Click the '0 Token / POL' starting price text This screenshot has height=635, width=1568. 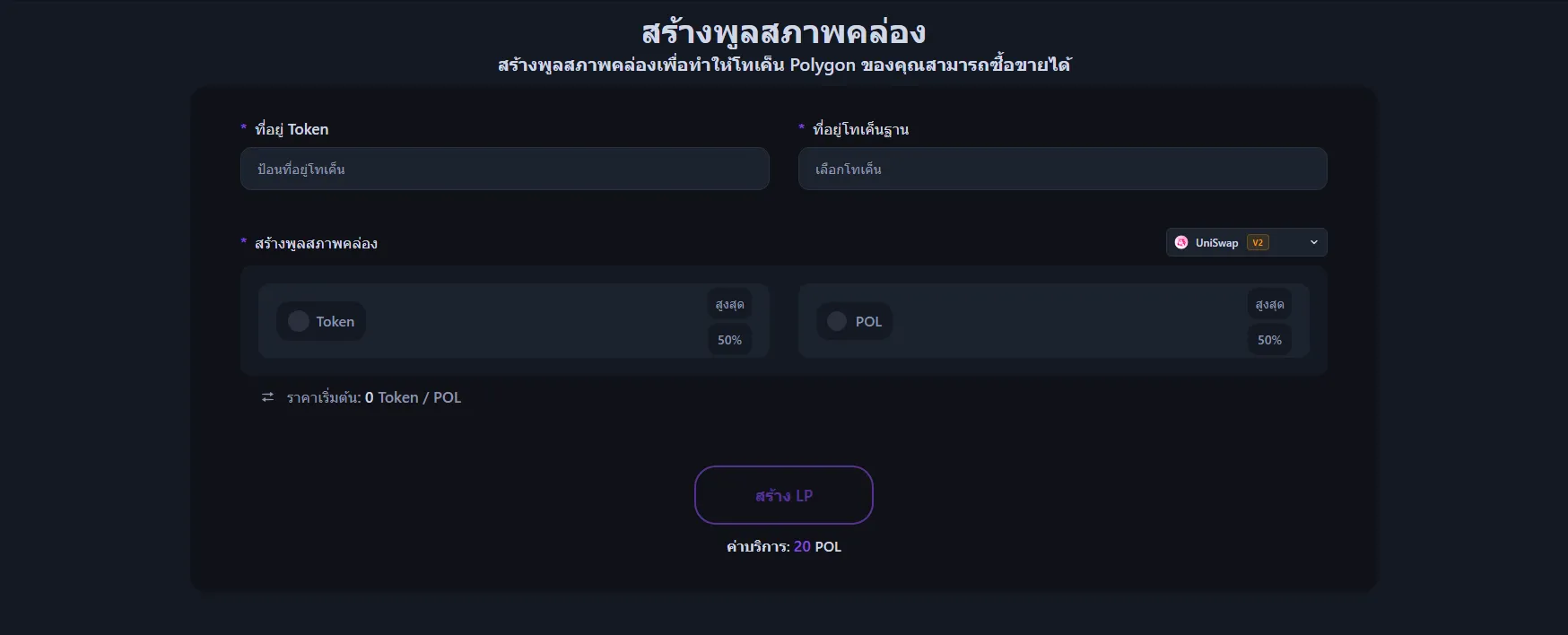coord(413,397)
